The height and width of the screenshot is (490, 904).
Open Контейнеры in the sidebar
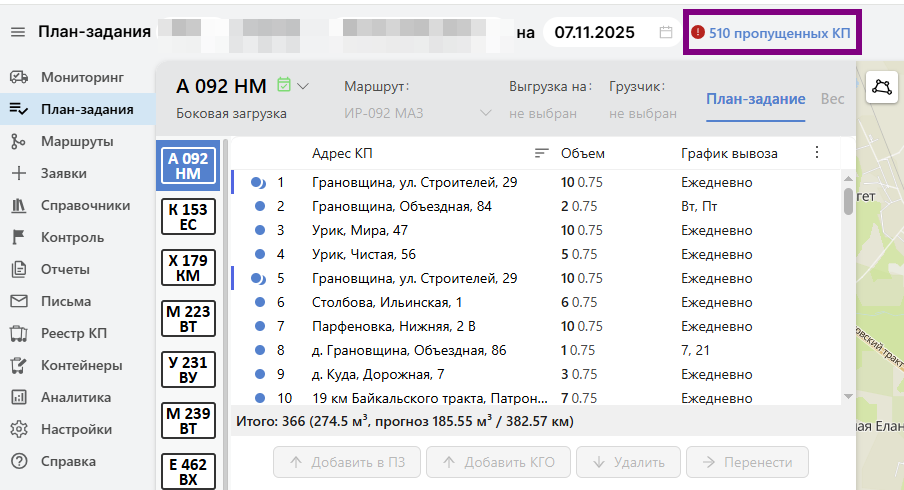coord(81,365)
